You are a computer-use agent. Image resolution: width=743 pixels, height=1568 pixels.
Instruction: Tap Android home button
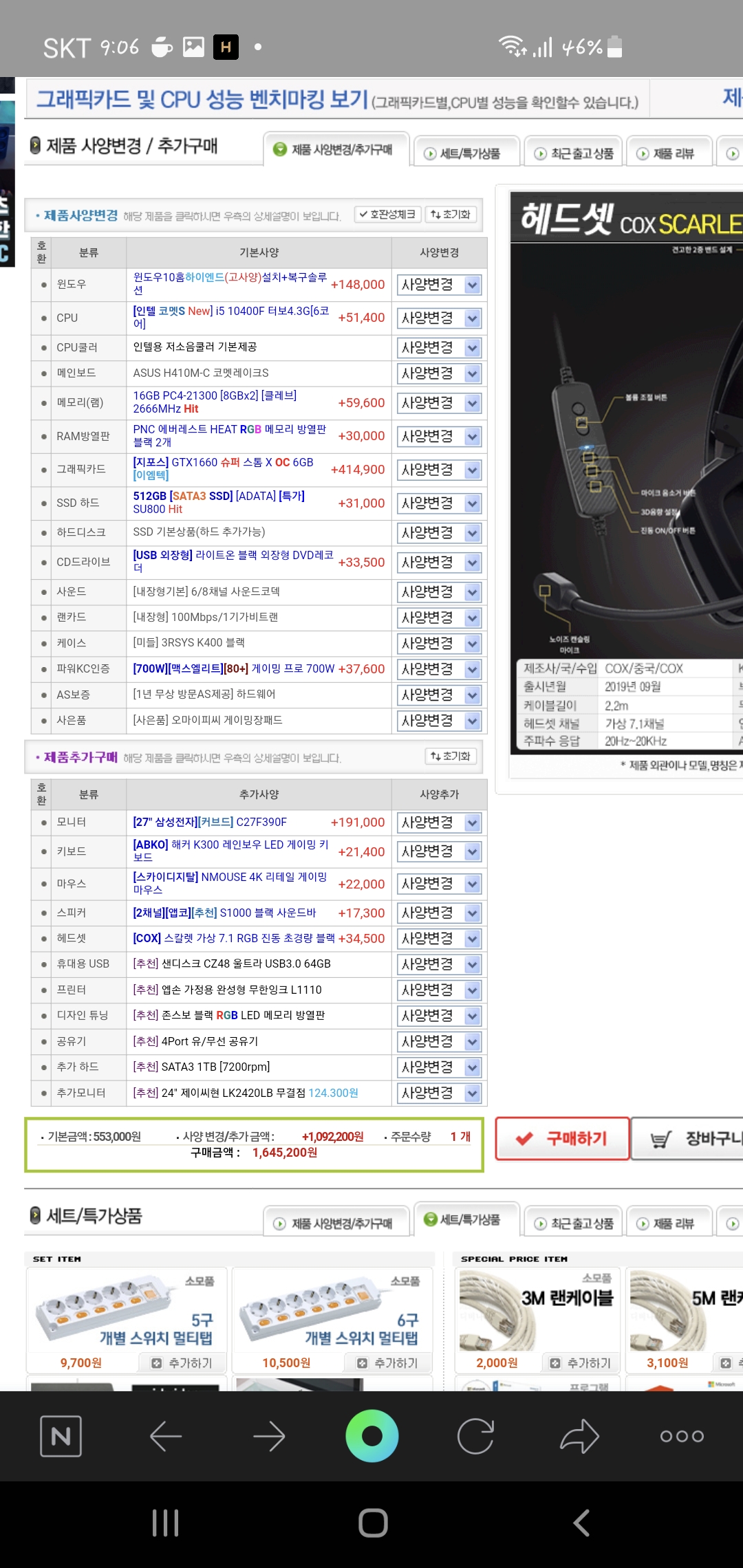coord(373,1523)
